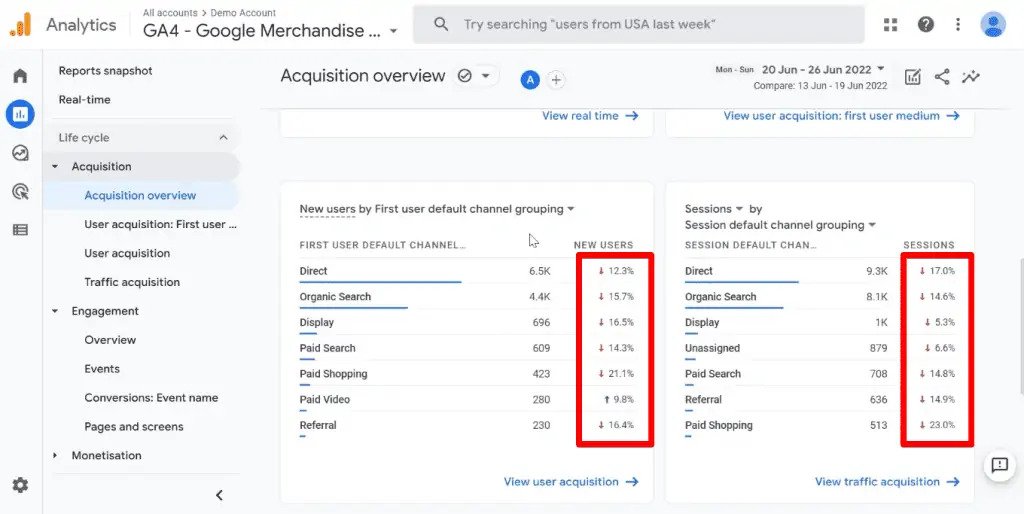Open Admin settings gear
Viewport: 1024px width, 514px height.
20,485
